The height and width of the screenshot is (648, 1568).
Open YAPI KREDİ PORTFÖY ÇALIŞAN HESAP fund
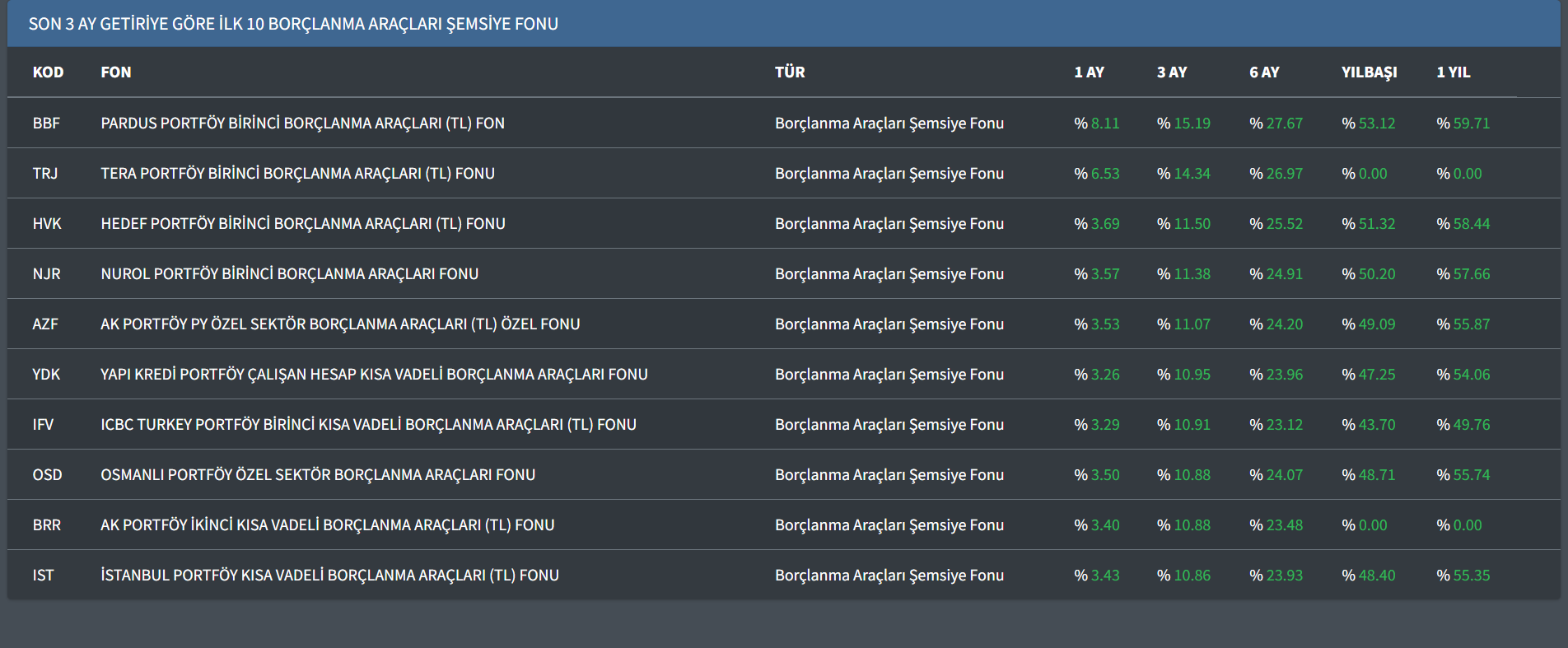[374, 375]
